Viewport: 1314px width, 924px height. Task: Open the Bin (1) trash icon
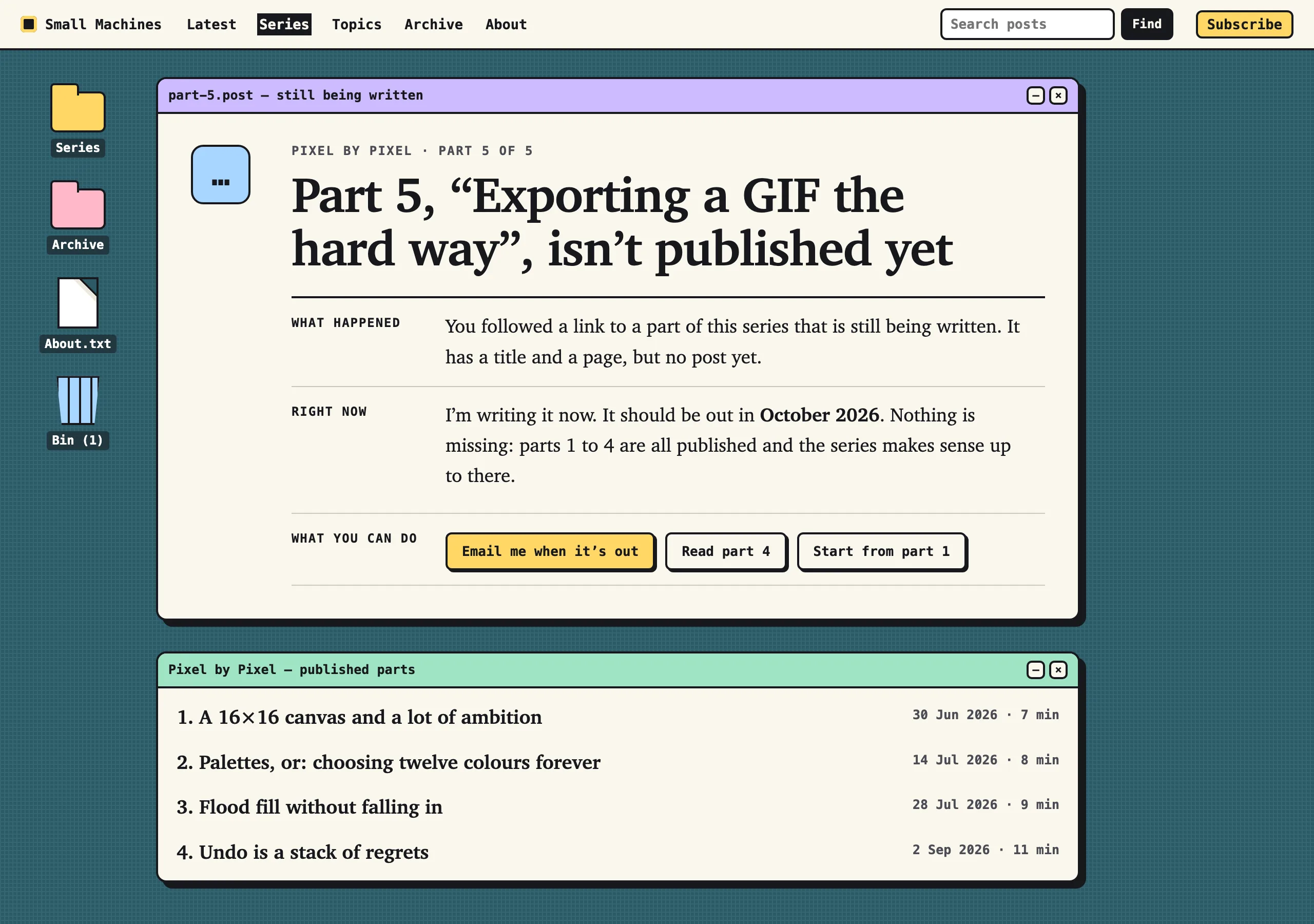click(78, 399)
